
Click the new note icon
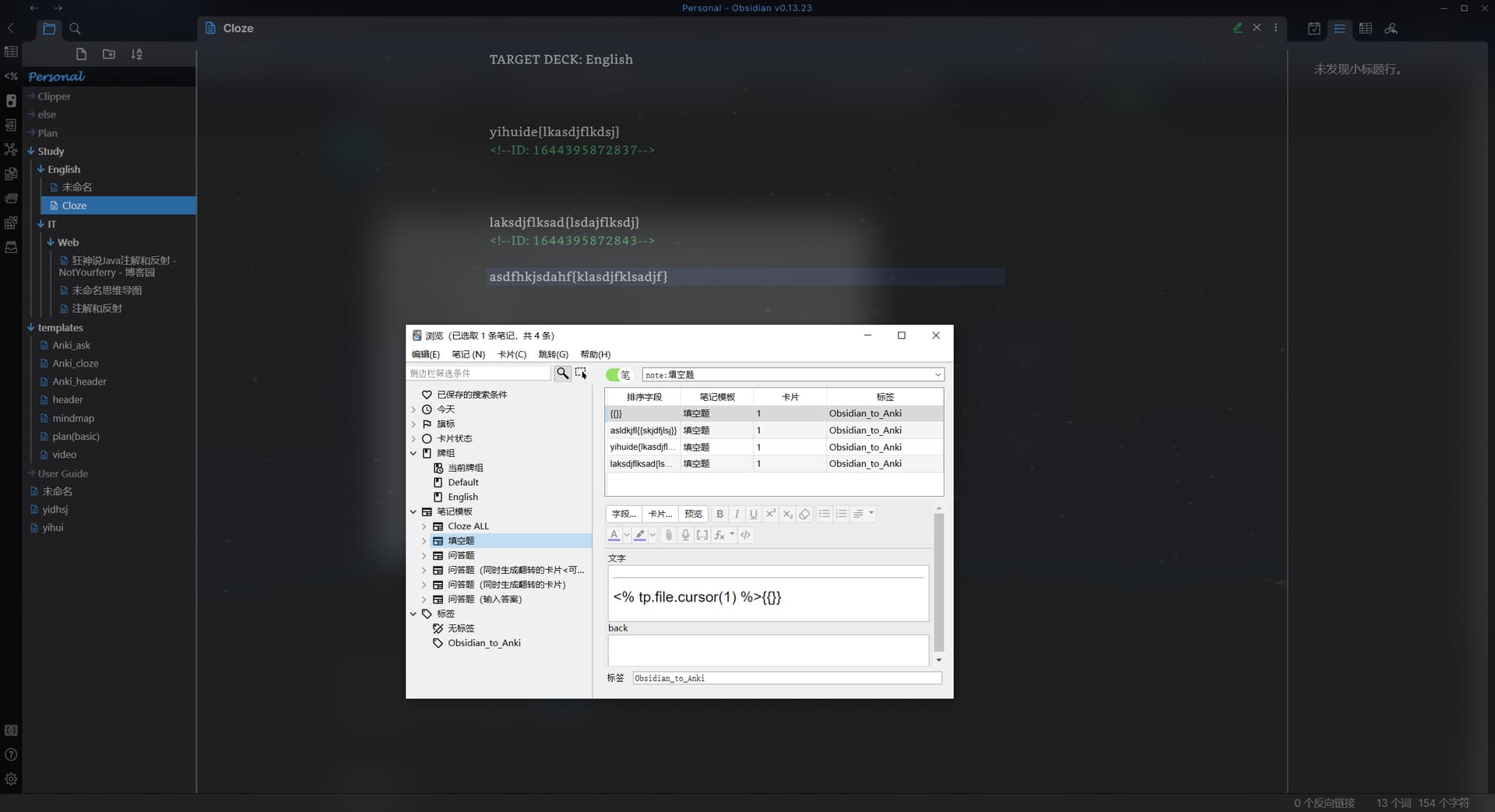coord(81,54)
